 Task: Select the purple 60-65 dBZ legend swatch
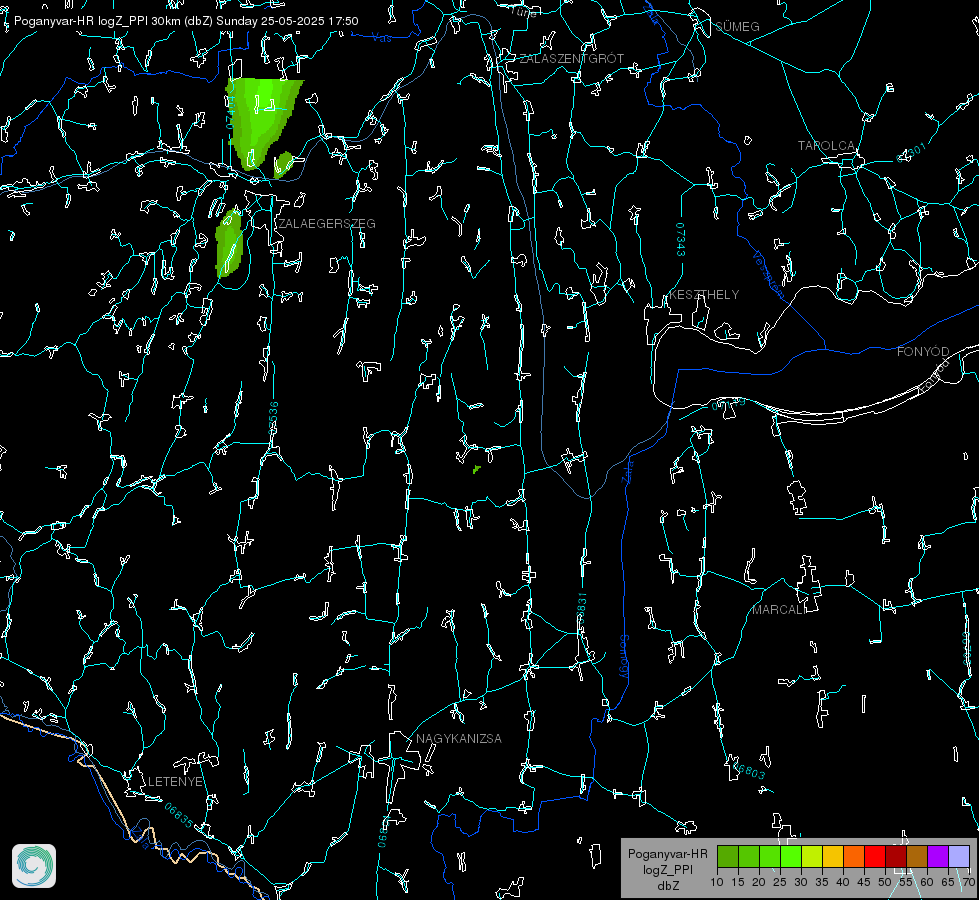(938, 856)
